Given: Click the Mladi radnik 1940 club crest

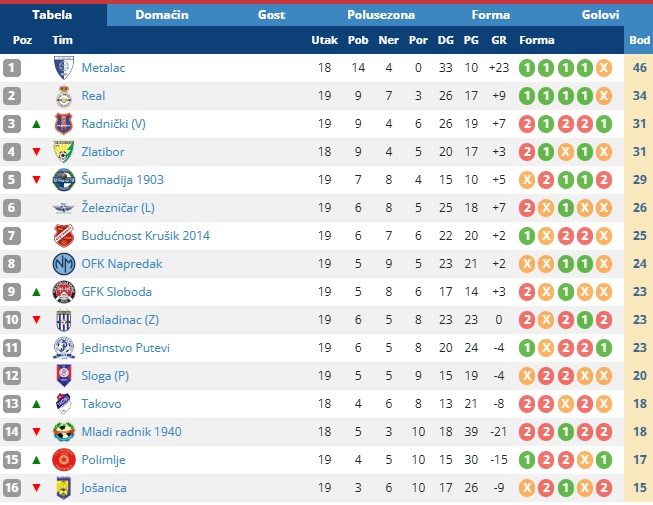Looking at the screenshot, I should tap(64, 432).
